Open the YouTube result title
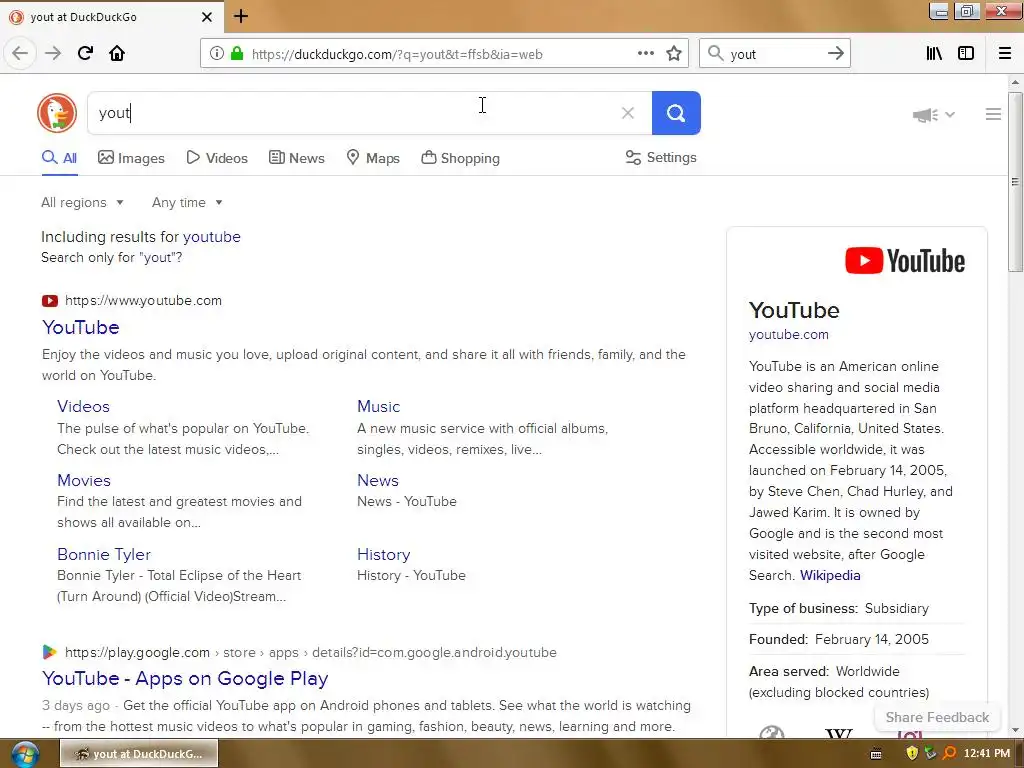The width and height of the screenshot is (1024, 768). tap(81, 327)
